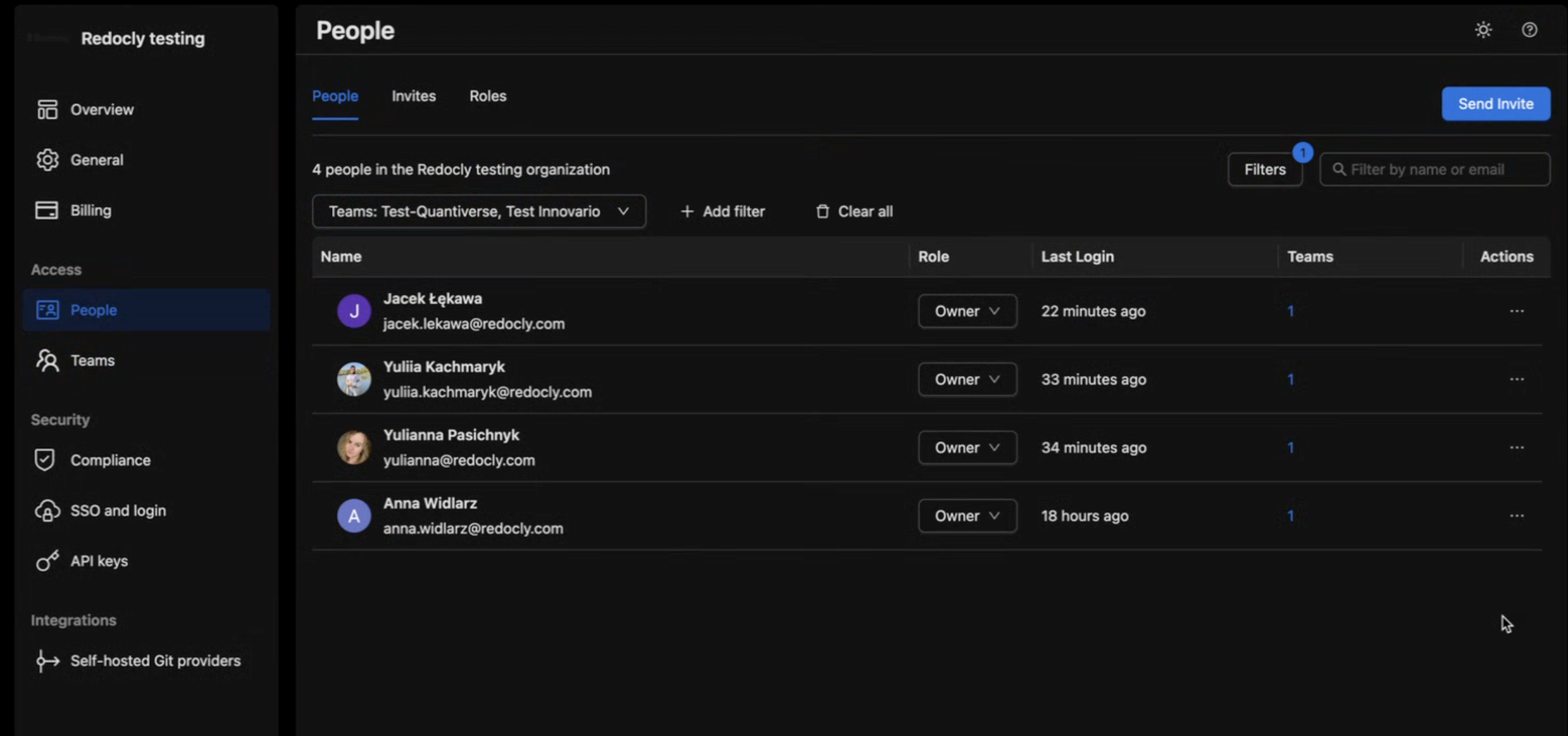Click the Self-hosted Git providers commit icon
Screen dimensions: 1568x736
click(x=47, y=661)
